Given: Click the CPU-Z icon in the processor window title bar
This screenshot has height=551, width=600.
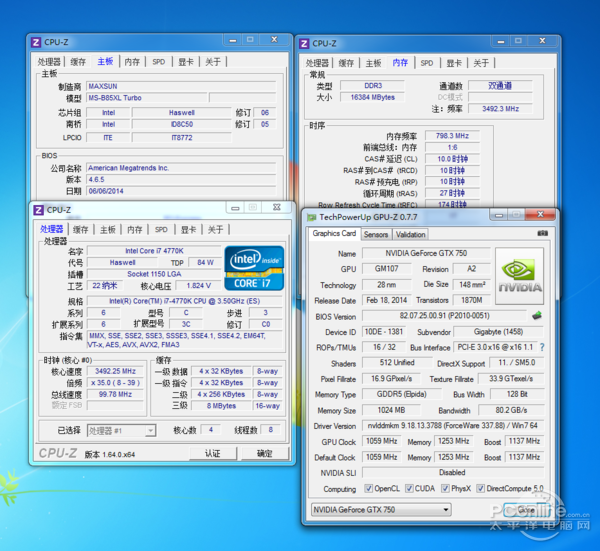Looking at the screenshot, I should (38, 210).
